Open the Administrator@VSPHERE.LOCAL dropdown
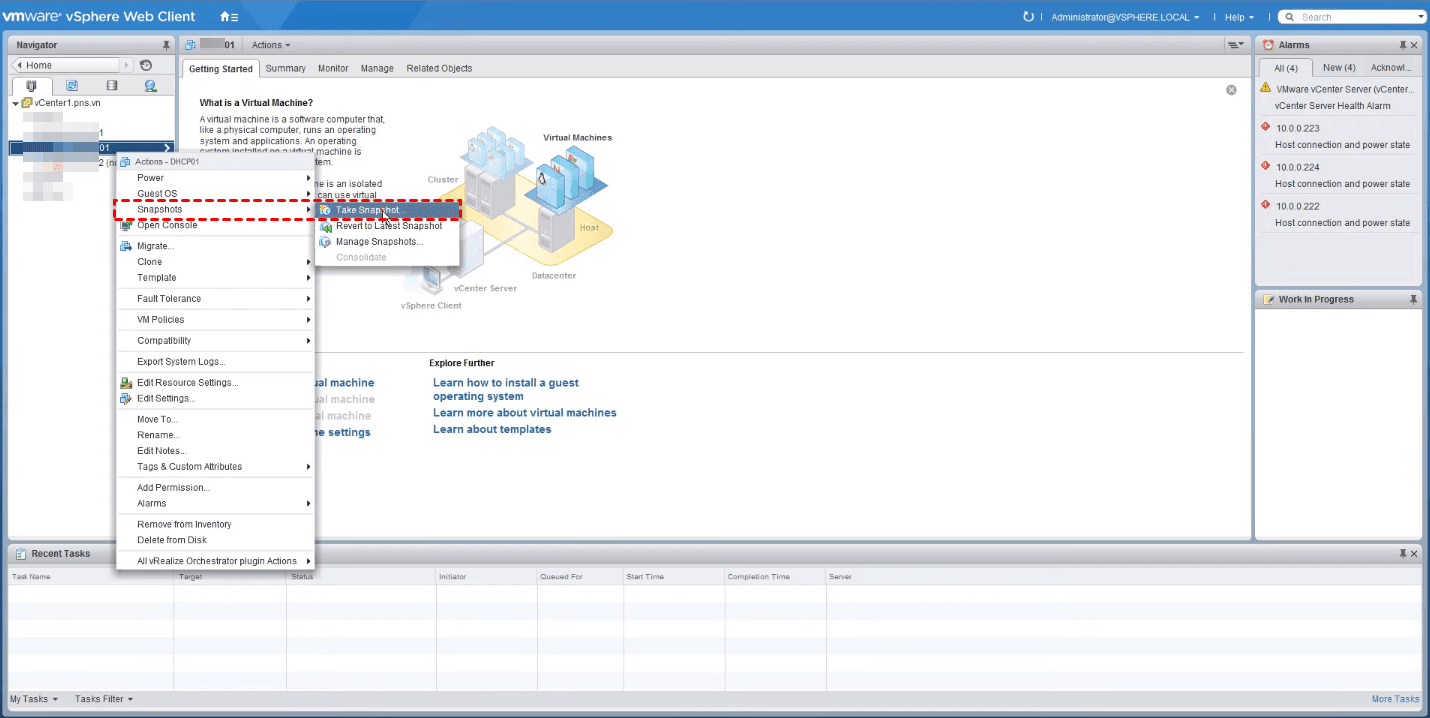Screen dimensions: 1430x718 click(1125, 17)
